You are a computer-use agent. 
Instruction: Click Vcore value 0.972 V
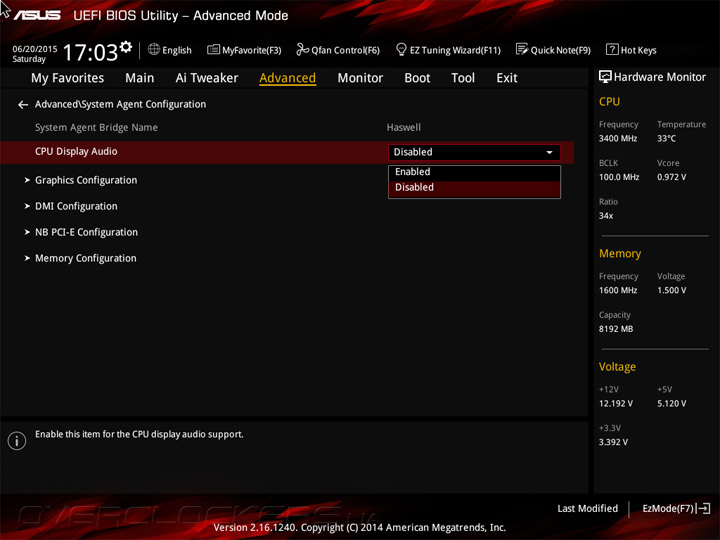point(671,177)
